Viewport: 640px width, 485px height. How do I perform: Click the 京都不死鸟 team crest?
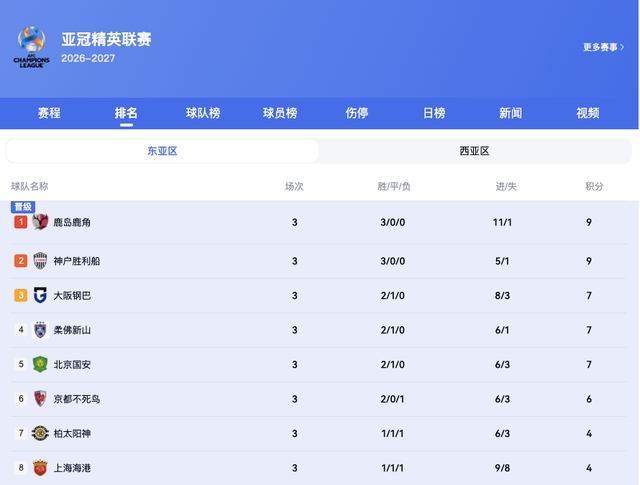40,399
